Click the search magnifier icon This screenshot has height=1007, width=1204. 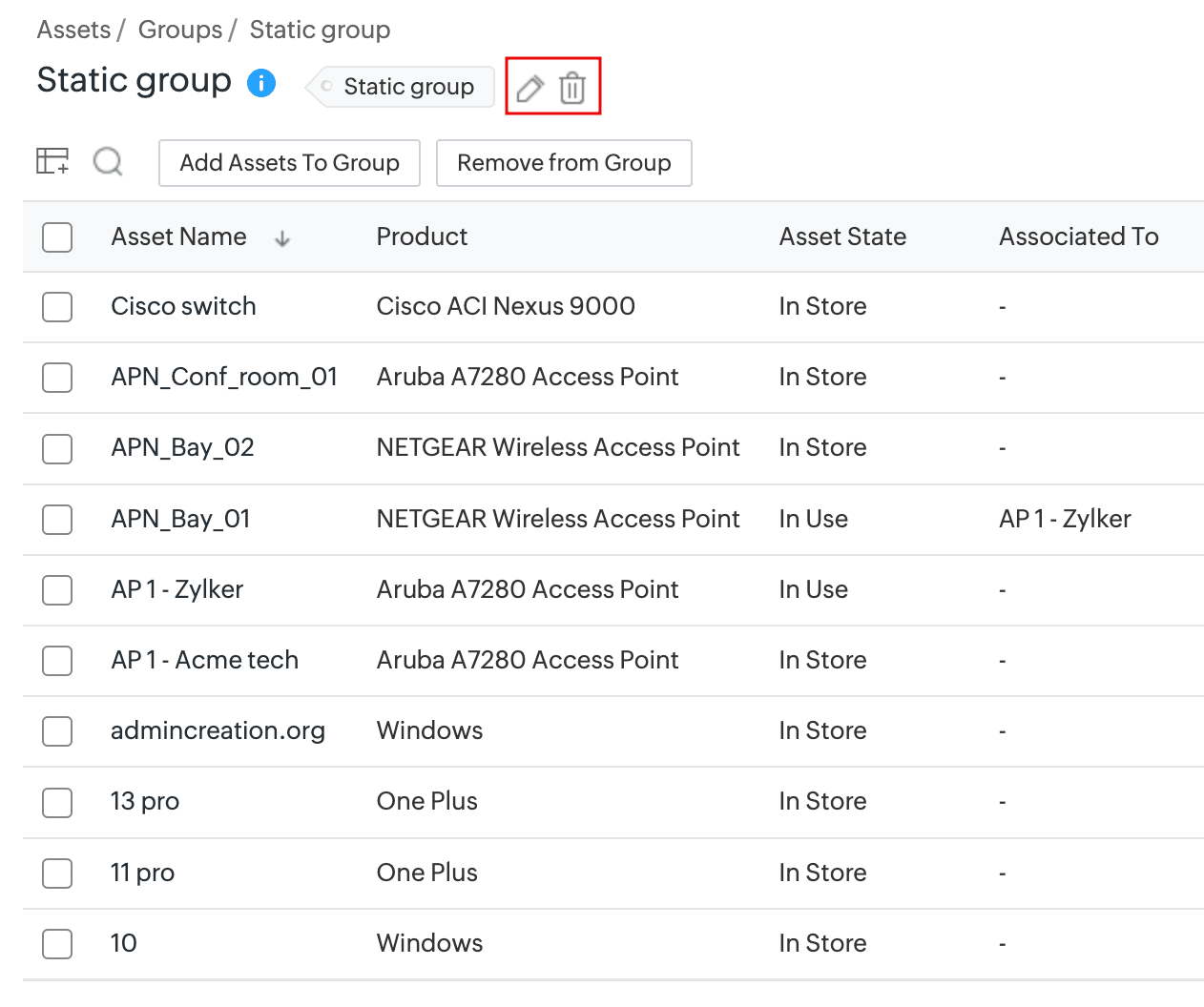(x=108, y=161)
